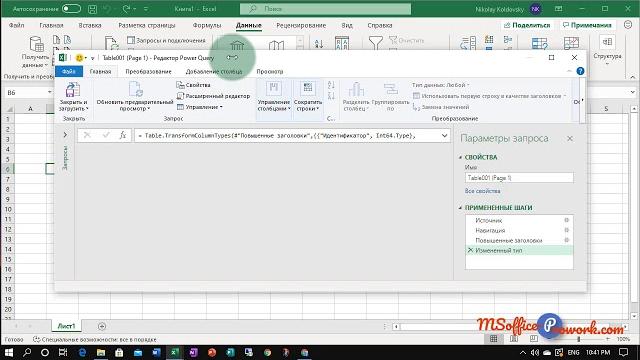Collapse the СВОЙСТВА section triangle
640x360 pixels.
tap(460, 157)
